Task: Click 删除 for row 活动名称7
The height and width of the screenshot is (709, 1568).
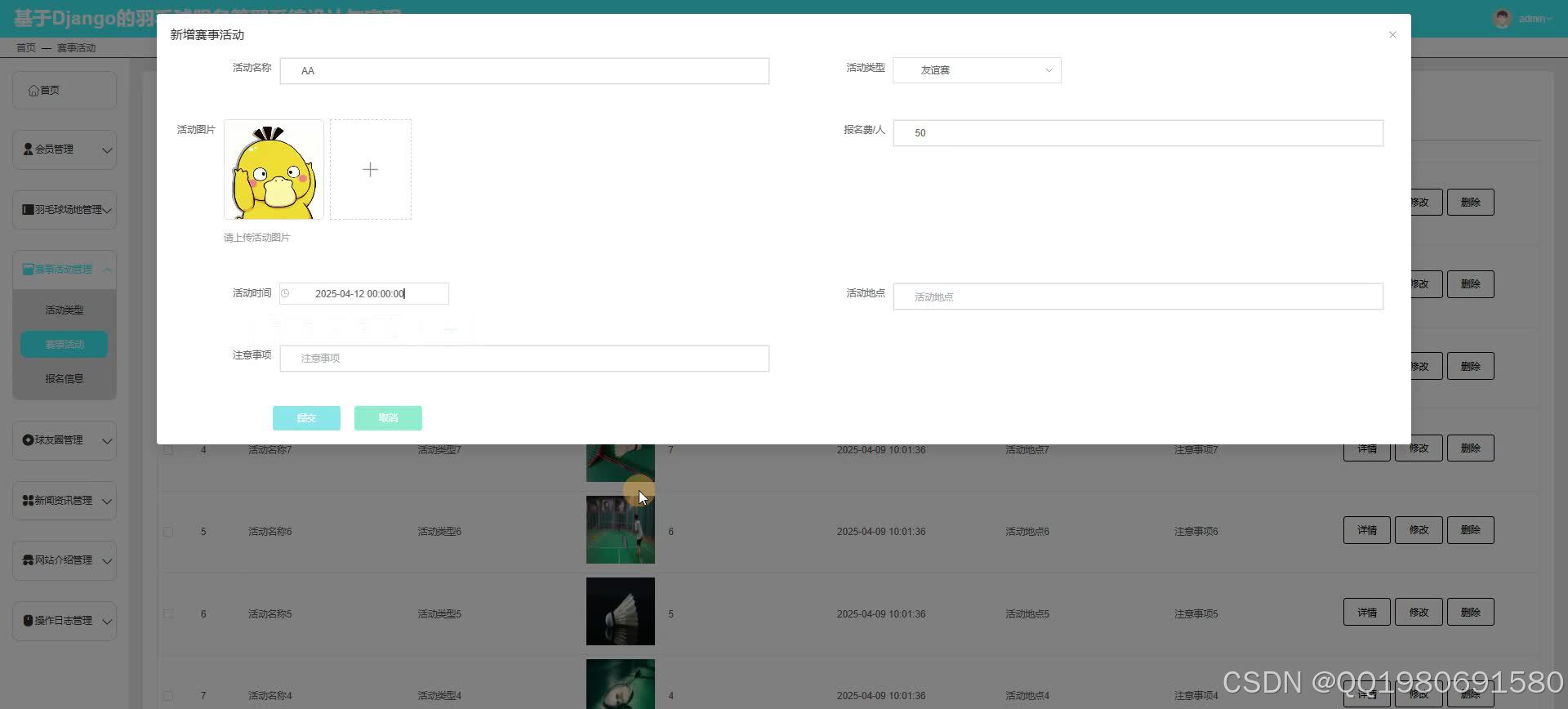Action: click(1471, 448)
